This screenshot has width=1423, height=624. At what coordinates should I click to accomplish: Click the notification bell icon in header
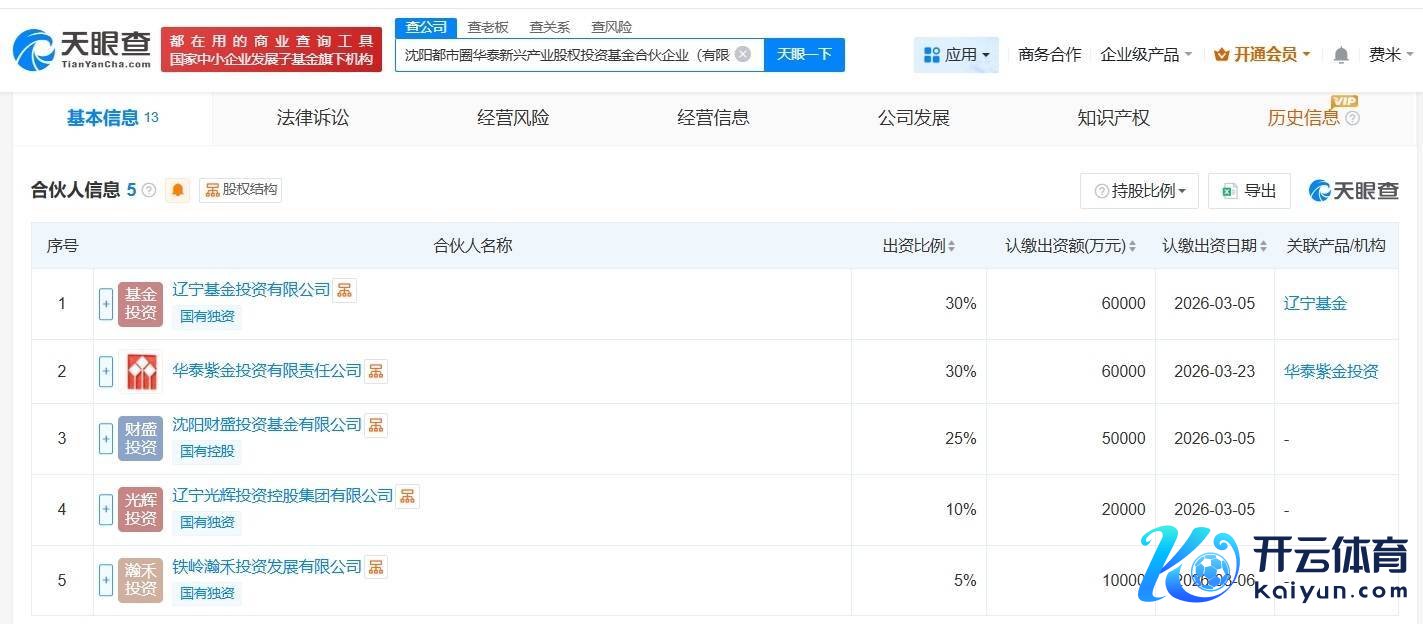pos(1341,55)
